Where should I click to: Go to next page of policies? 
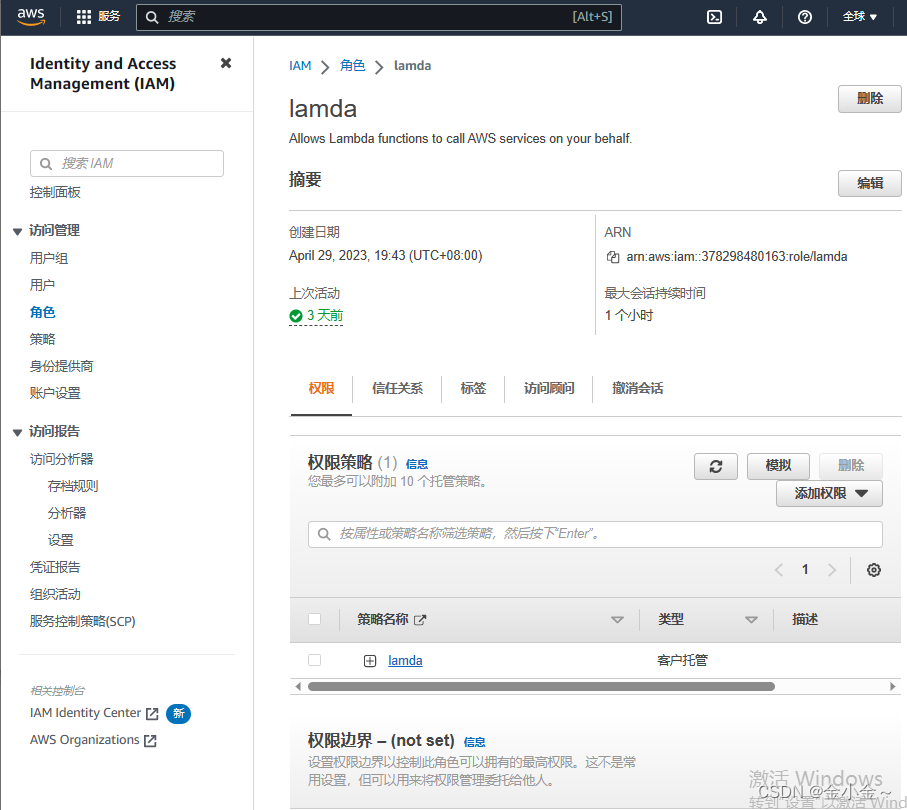832,570
